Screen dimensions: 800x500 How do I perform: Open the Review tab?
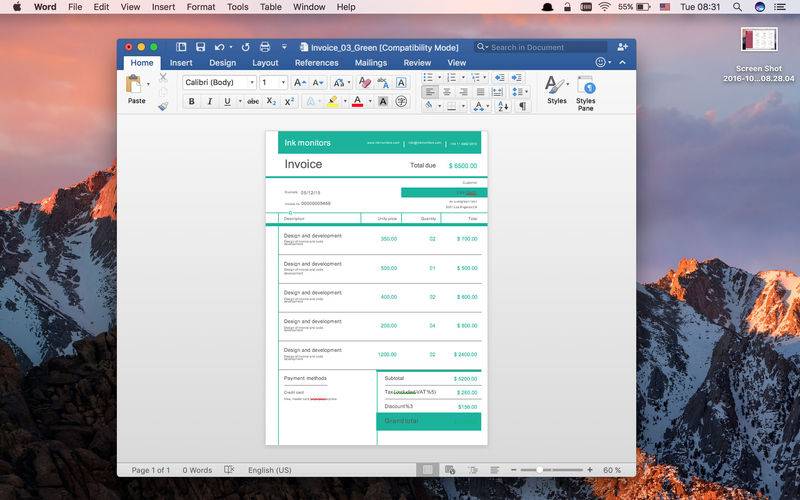417,63
